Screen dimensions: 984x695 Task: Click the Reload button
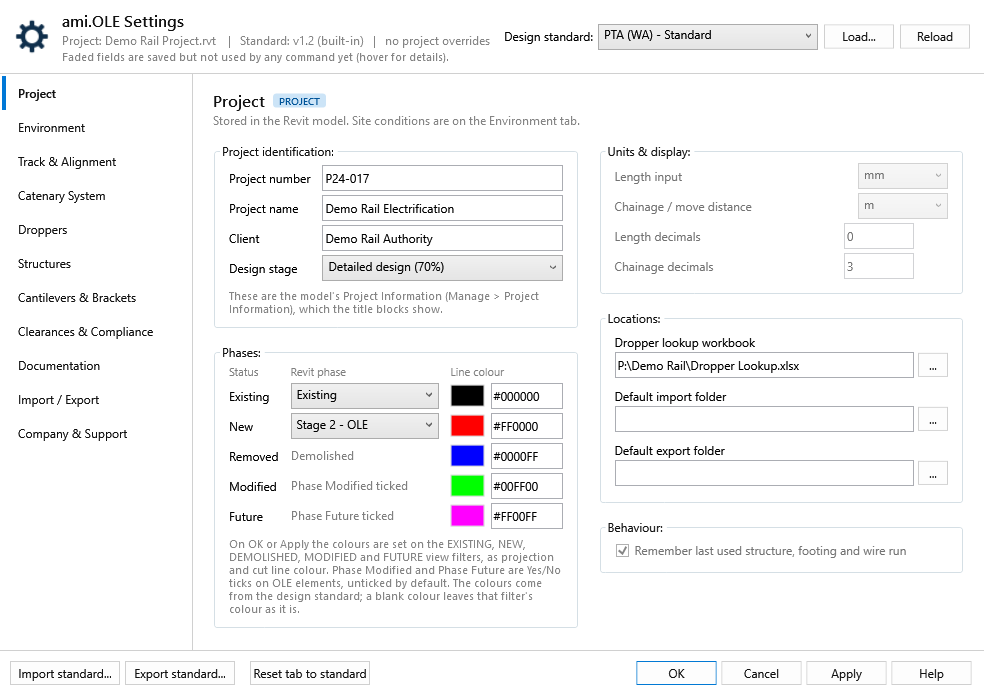(x=934, y=36)
